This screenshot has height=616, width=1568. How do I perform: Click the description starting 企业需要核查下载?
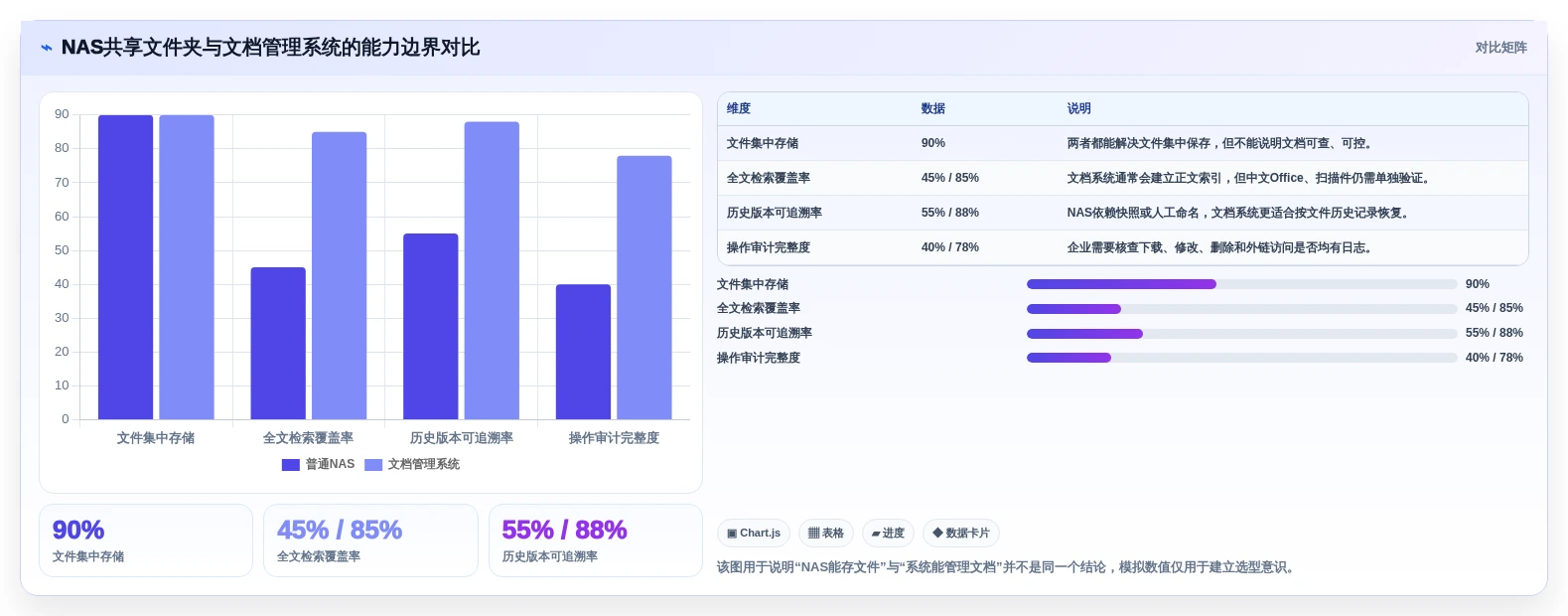pyautogui.click(x=1221, y=248)
